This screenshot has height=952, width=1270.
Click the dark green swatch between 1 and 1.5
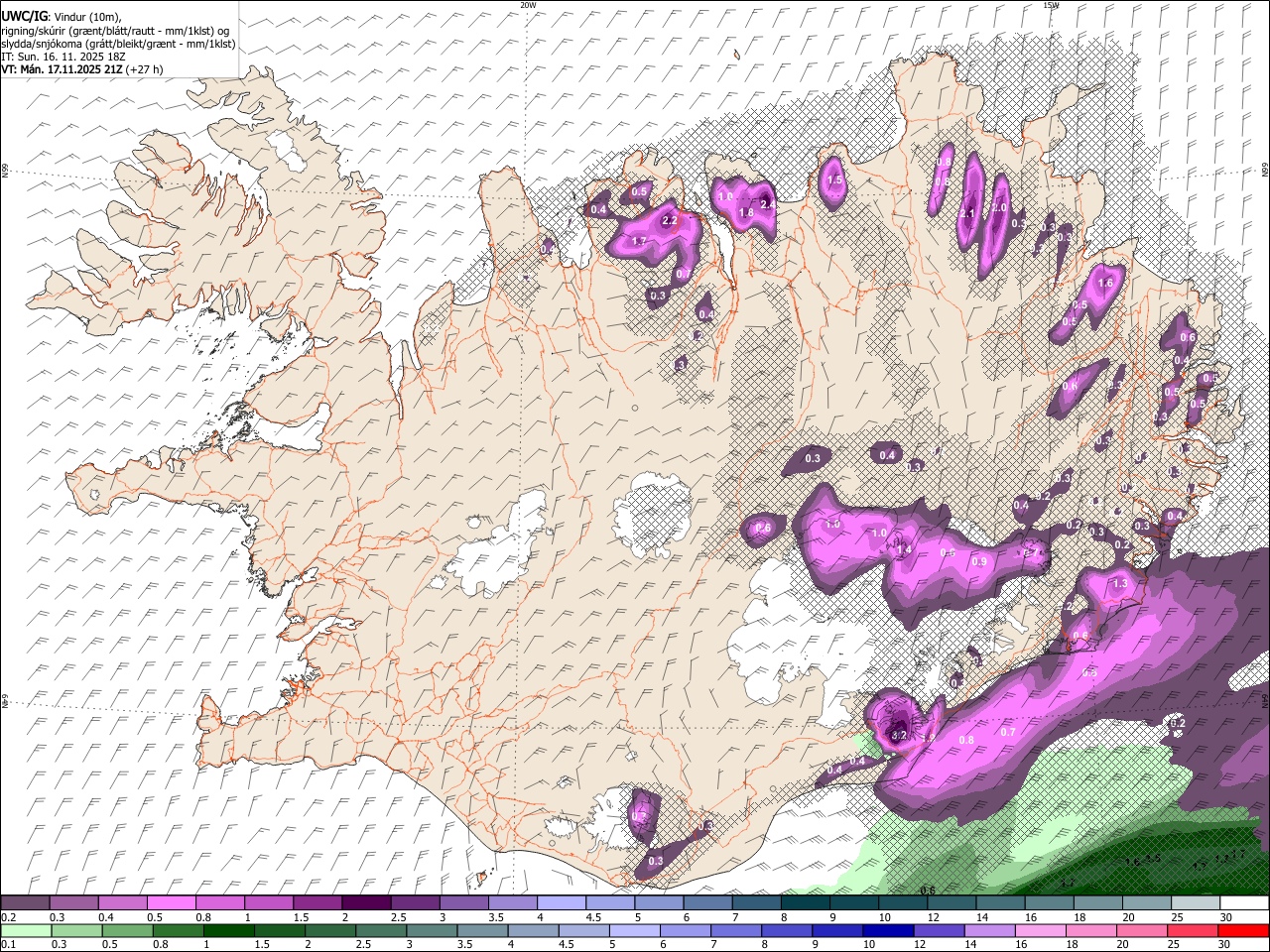228,931
